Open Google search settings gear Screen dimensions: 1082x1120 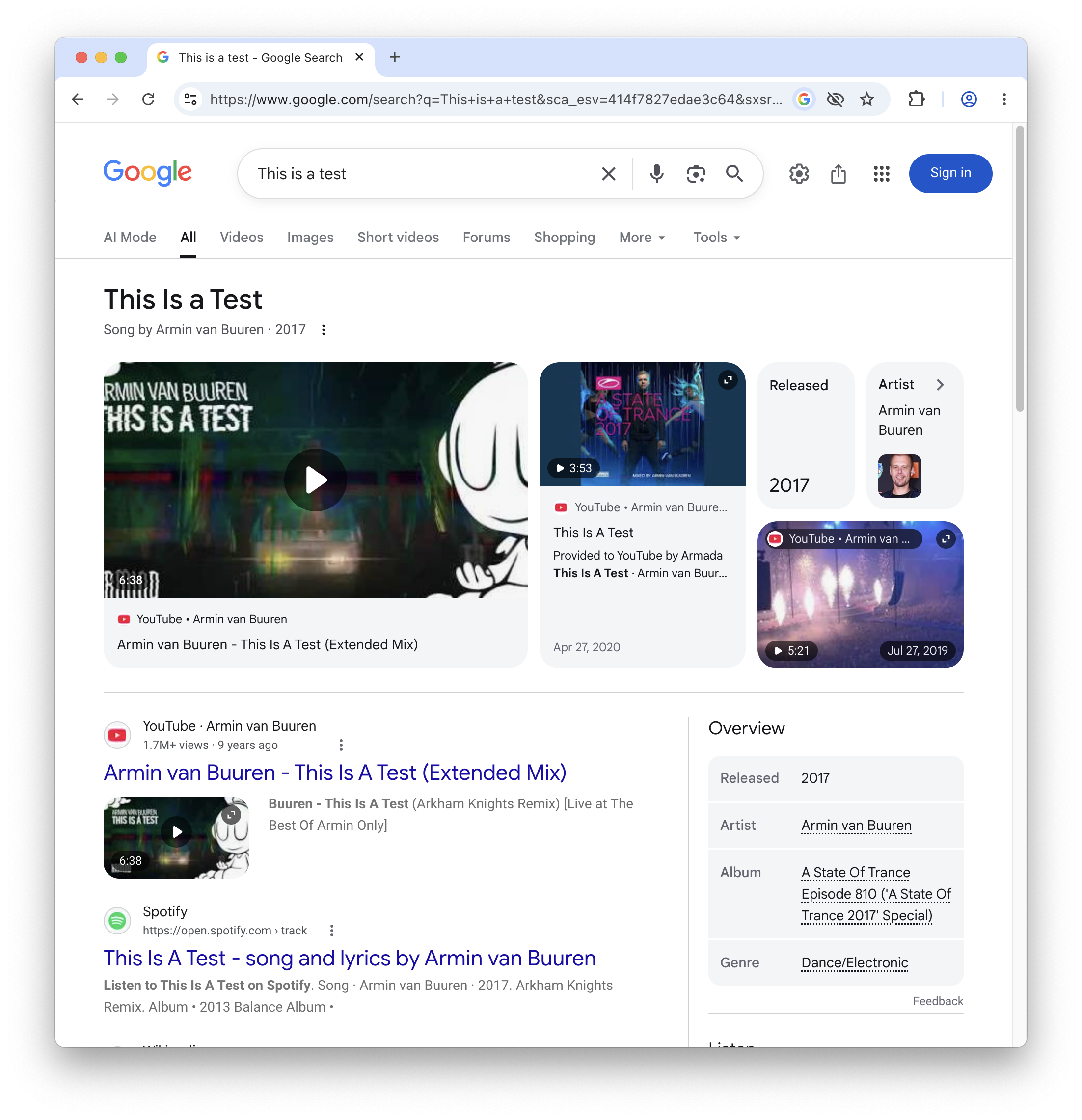[x=799, y=174]
